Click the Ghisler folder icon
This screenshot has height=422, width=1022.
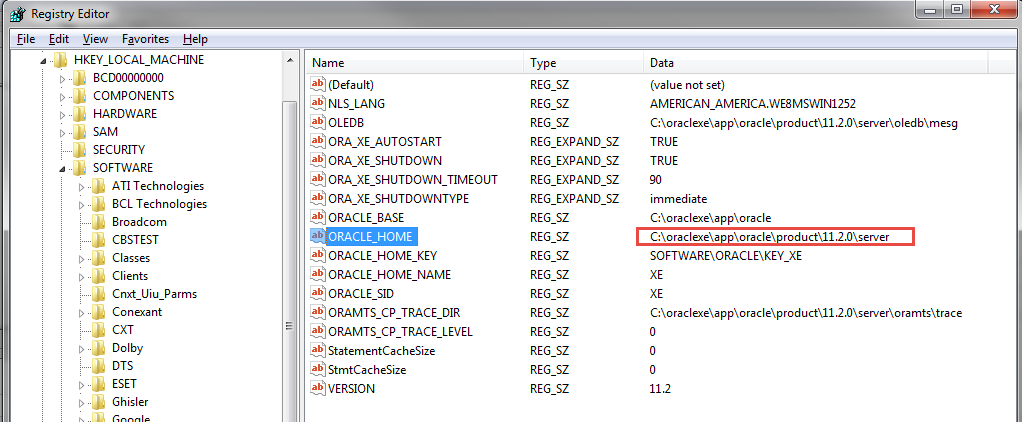98,402
